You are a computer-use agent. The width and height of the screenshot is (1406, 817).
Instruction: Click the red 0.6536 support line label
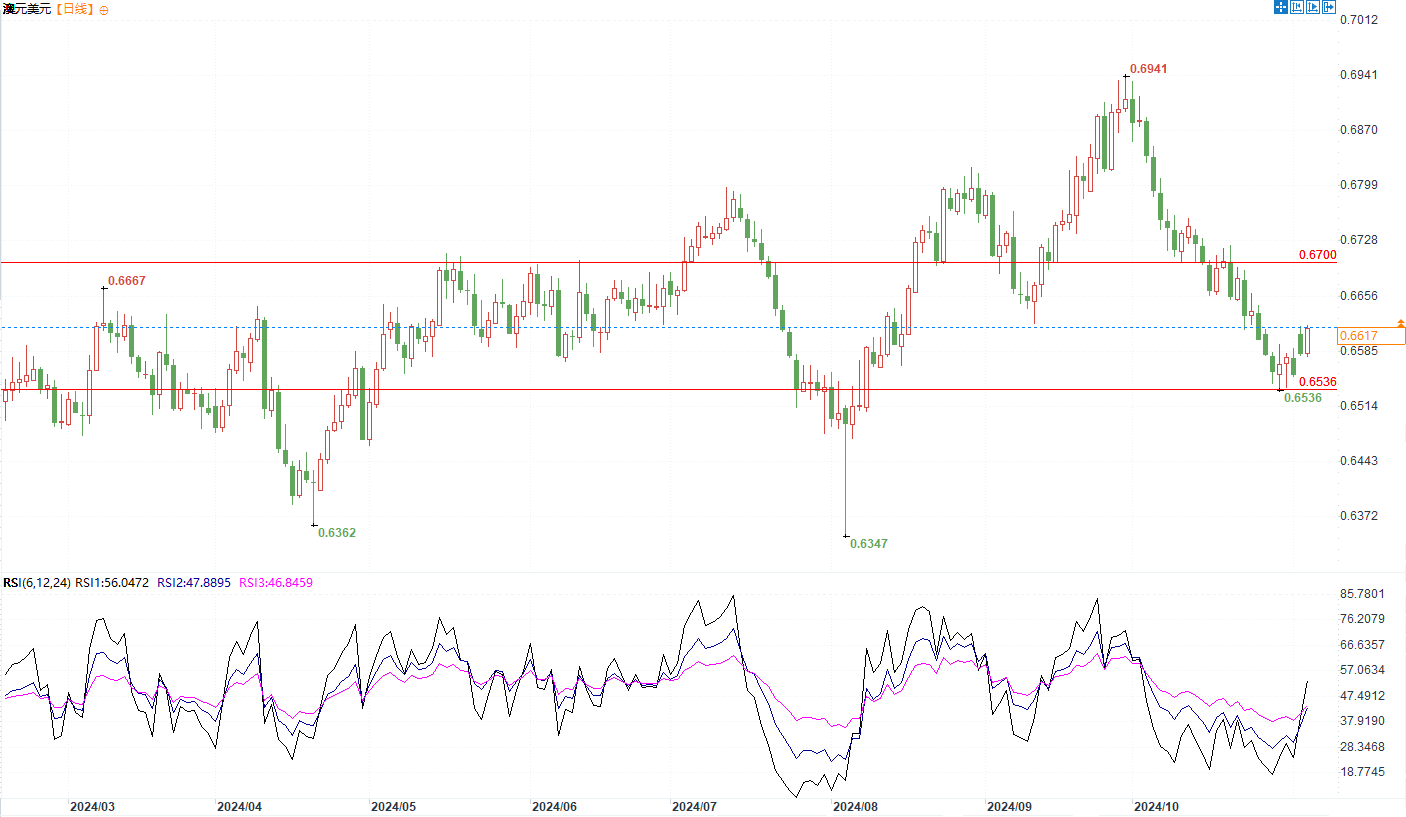coord(1317,382)
